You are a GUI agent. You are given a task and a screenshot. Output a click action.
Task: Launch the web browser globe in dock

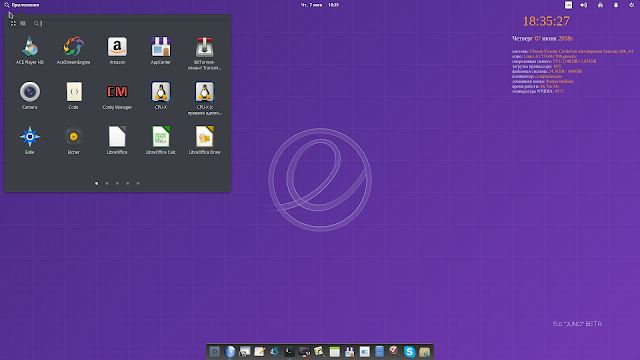coord(230,351)
